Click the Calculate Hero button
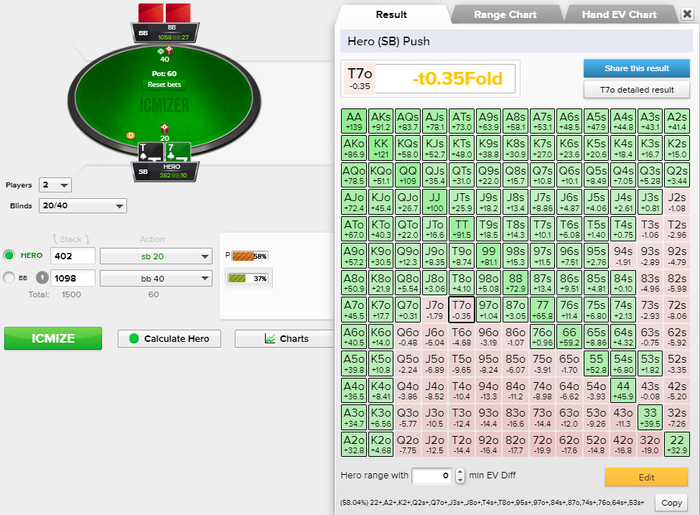The height and width of the screenshot is (515, 700). coord(169,339)
